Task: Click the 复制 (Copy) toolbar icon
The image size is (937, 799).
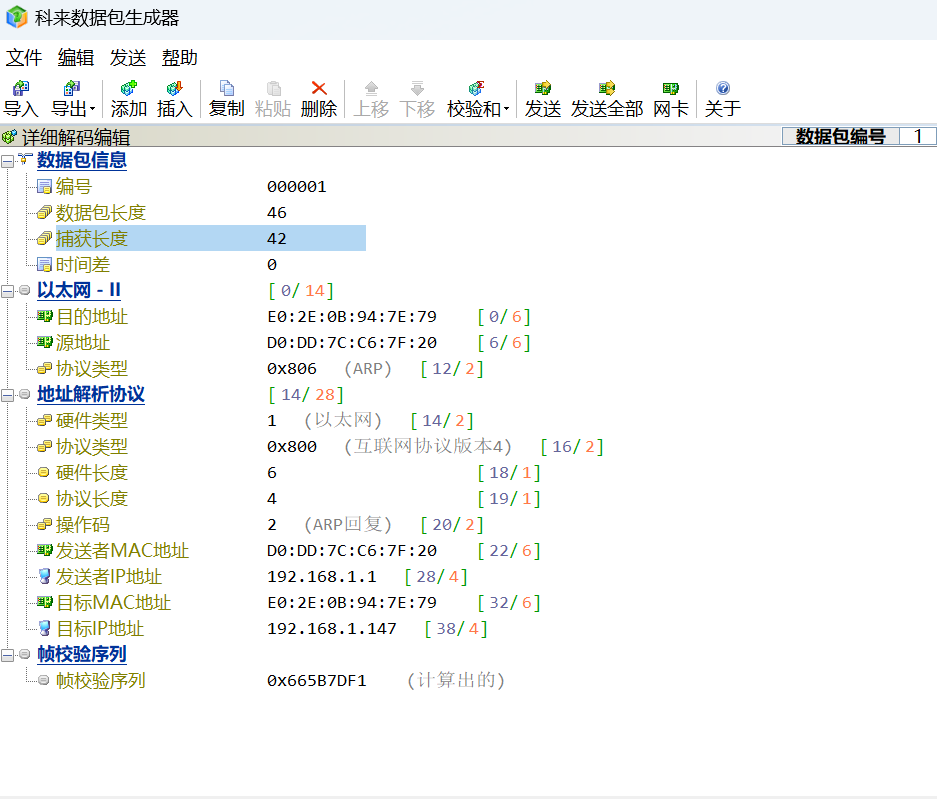Action: tap(226, 98)
